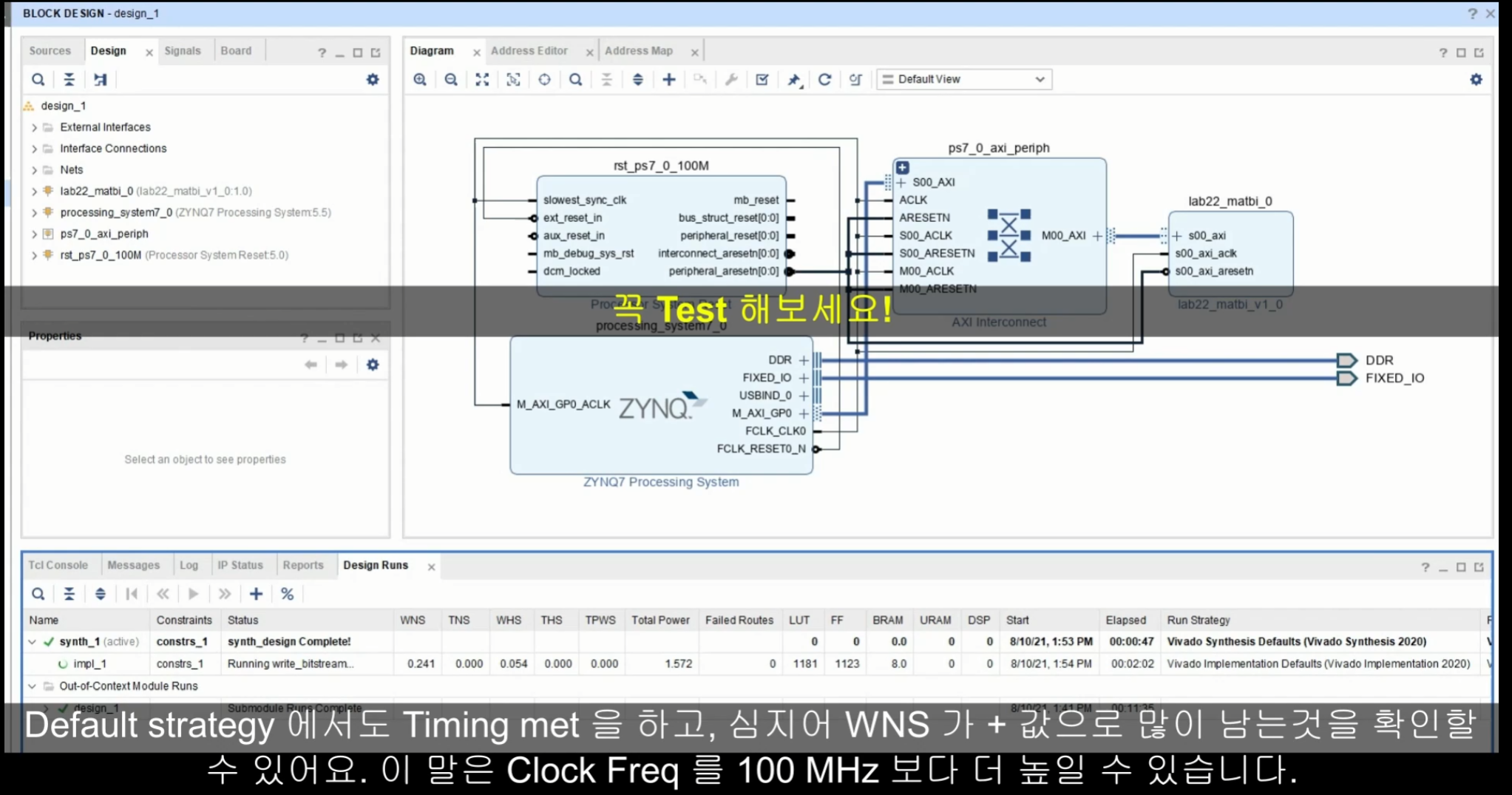
Task: Switch to the Tcl Console tab
Action: (58, 565)
